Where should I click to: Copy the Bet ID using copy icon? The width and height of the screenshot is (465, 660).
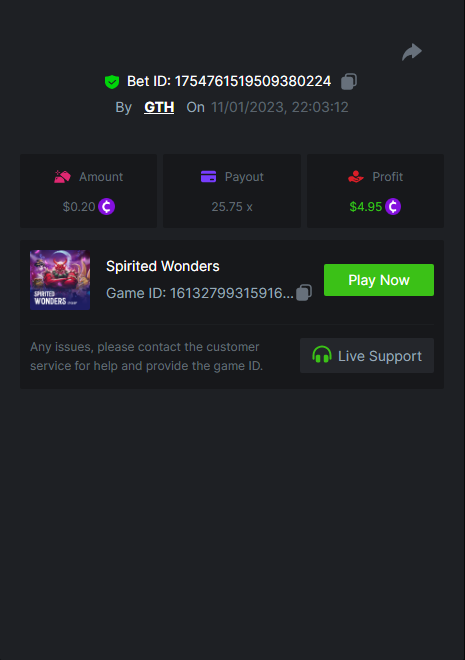pyautogui.click(x=349, y=81)
